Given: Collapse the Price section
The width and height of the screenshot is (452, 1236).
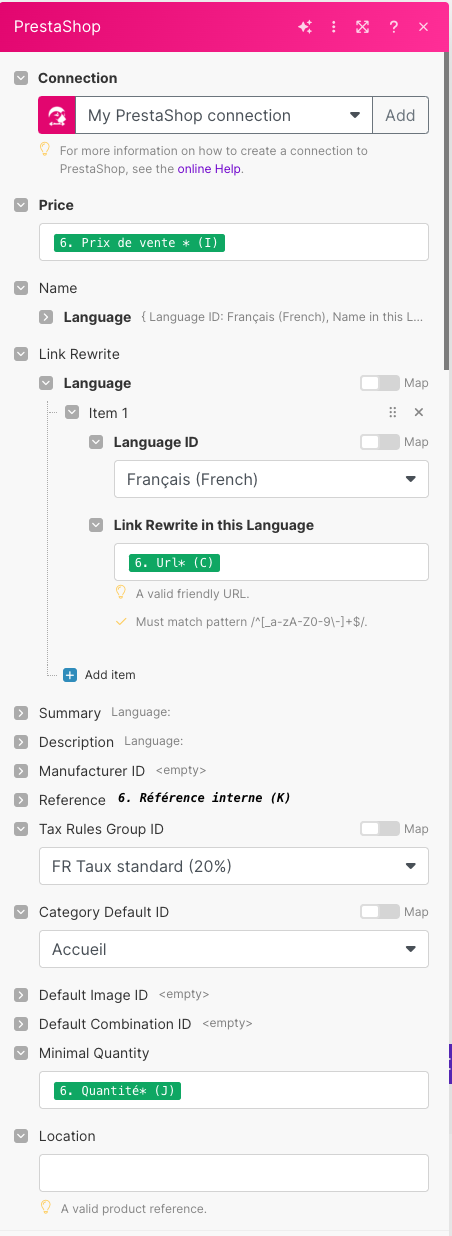Looking at the screenshot, I should (x=21, y=205).
